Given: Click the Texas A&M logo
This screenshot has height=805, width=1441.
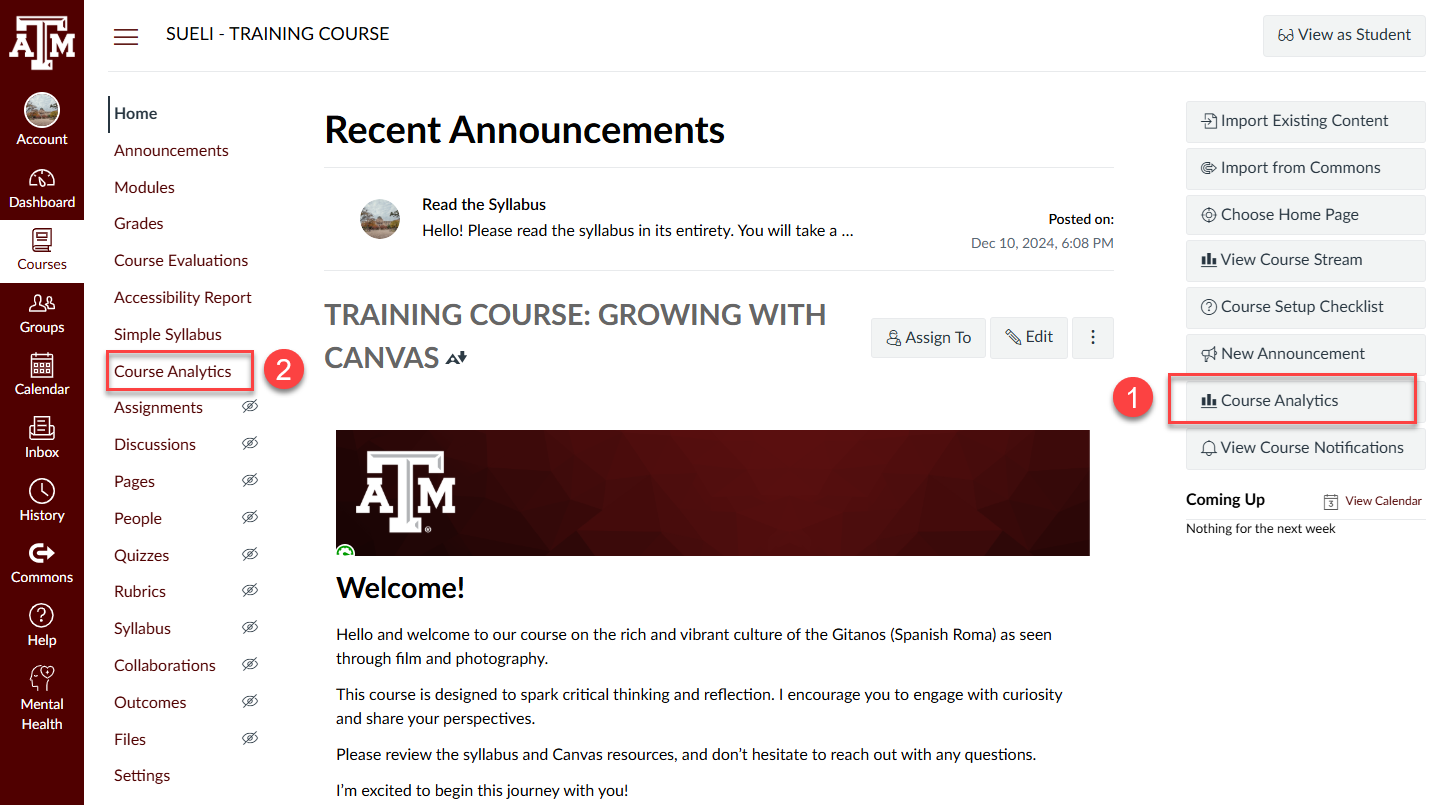Looking at the screenshot, I should pos(42,42).
